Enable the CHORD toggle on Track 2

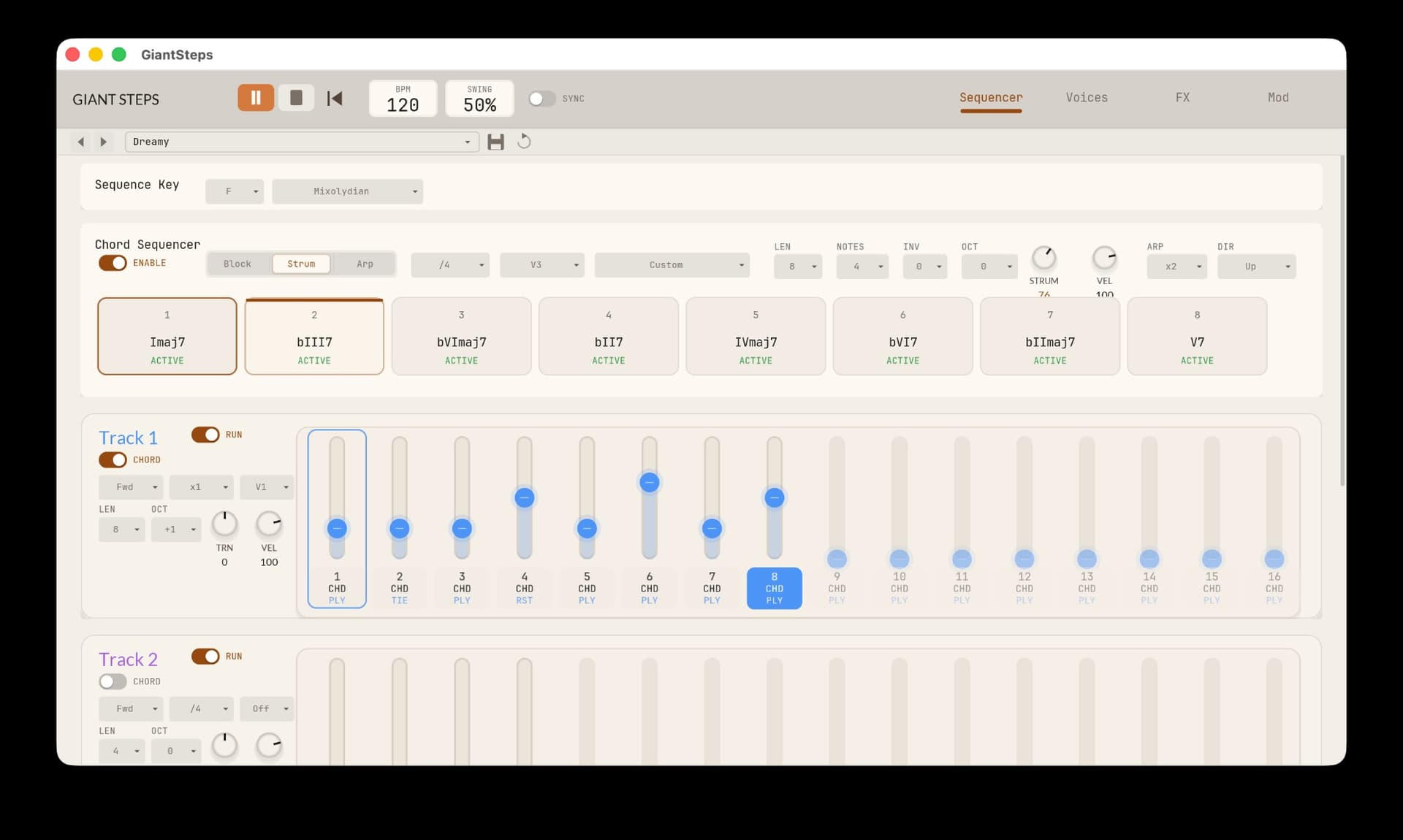[112, 681]
